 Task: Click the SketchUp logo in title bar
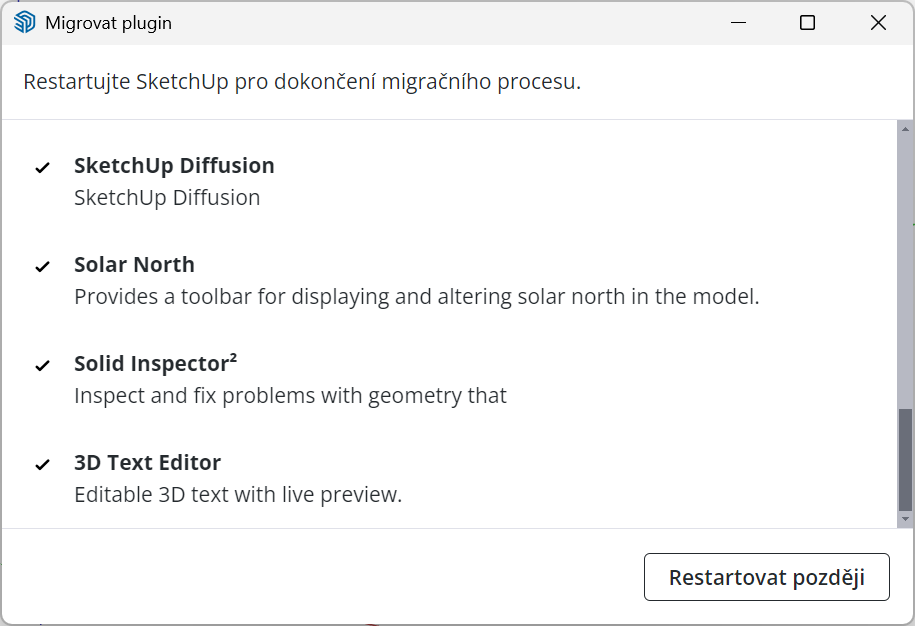[25, 22]
